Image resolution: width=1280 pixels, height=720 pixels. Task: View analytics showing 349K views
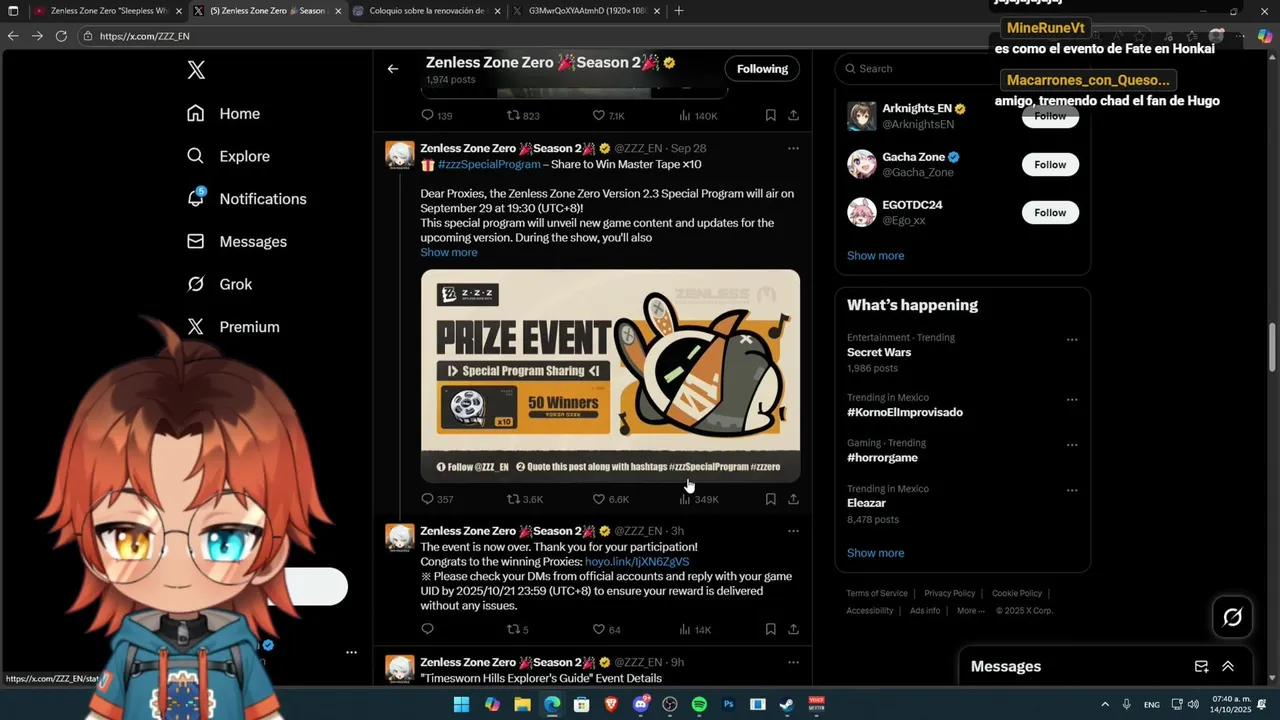coord(699,499)
